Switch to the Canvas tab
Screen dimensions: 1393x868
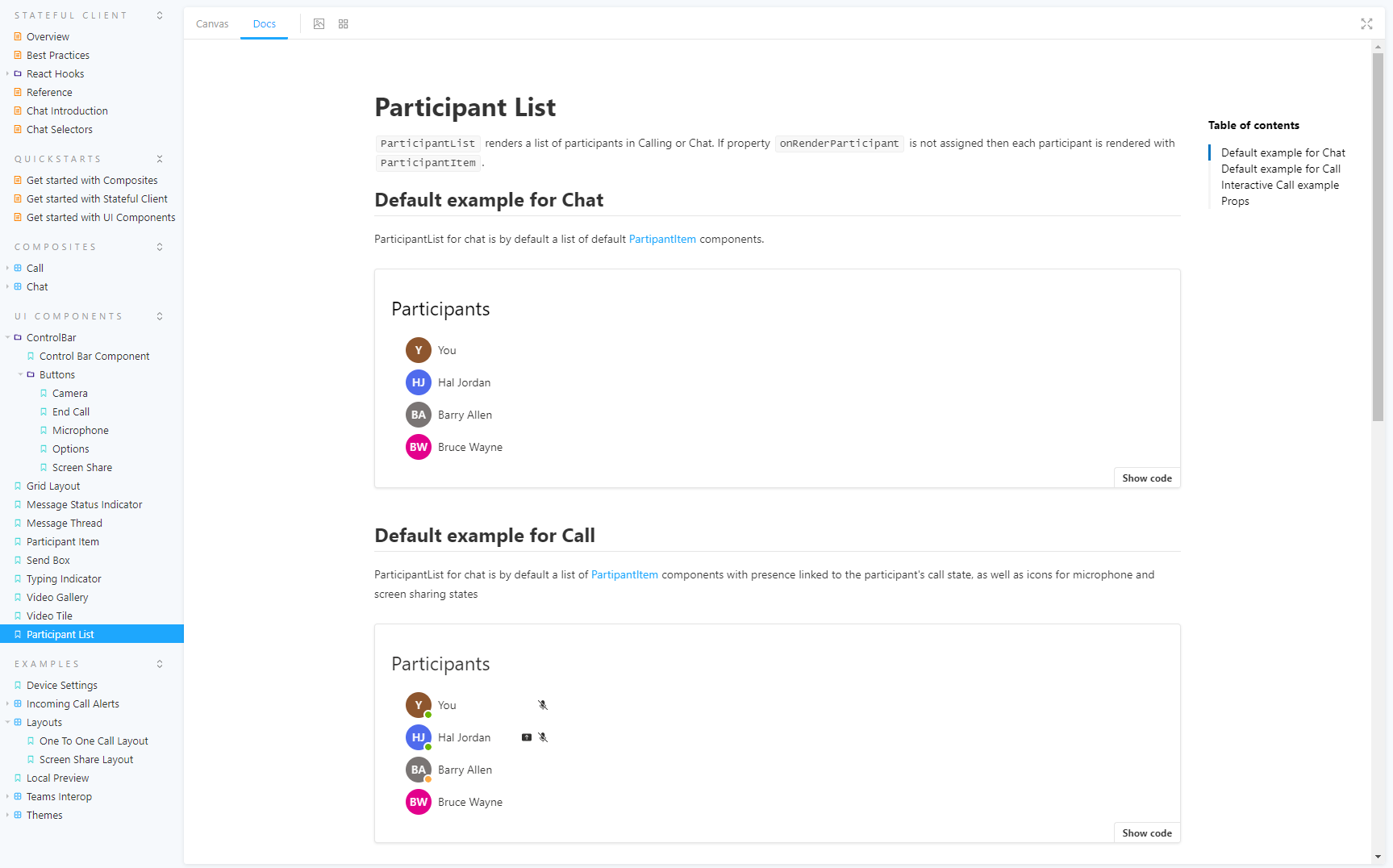[x=211, y=23]
